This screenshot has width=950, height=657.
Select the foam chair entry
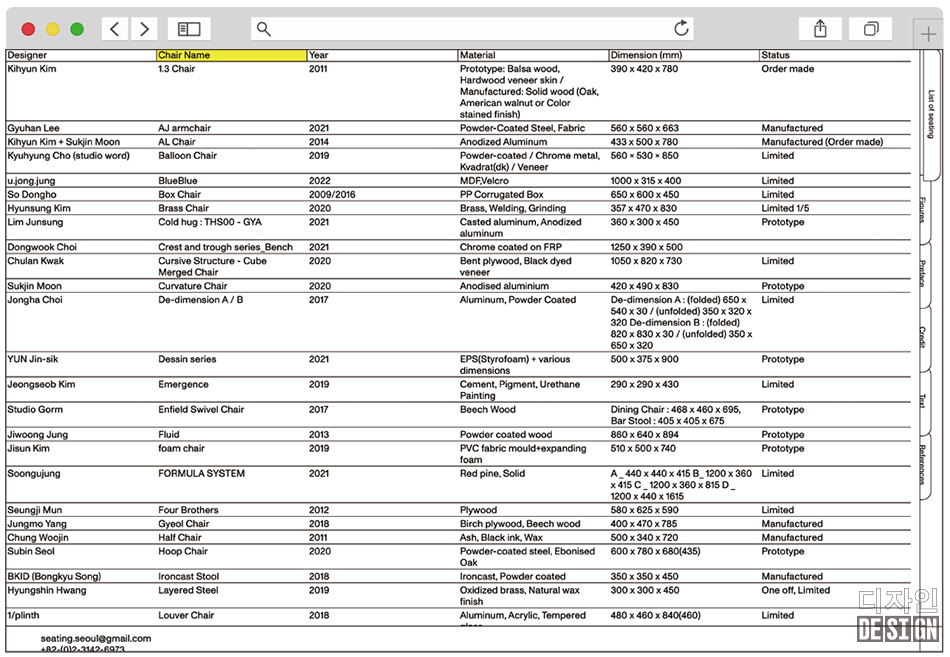point(181,449)
